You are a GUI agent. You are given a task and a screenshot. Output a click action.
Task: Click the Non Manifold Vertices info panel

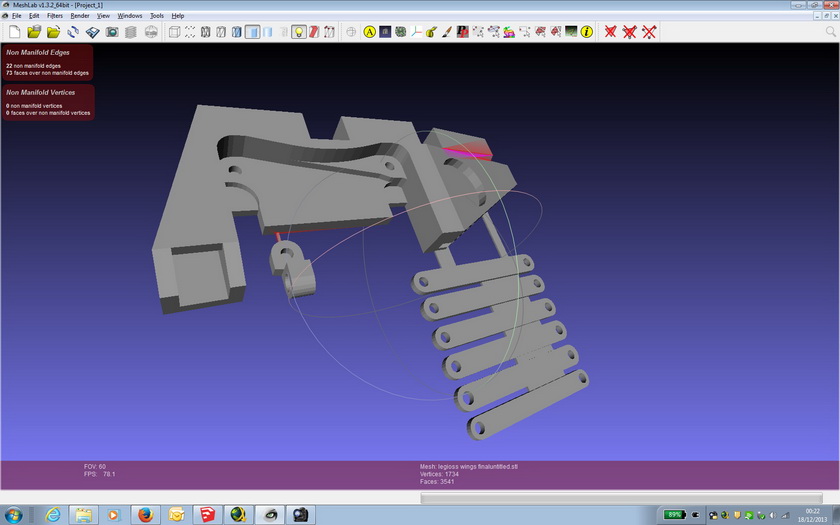click(49, 102)
